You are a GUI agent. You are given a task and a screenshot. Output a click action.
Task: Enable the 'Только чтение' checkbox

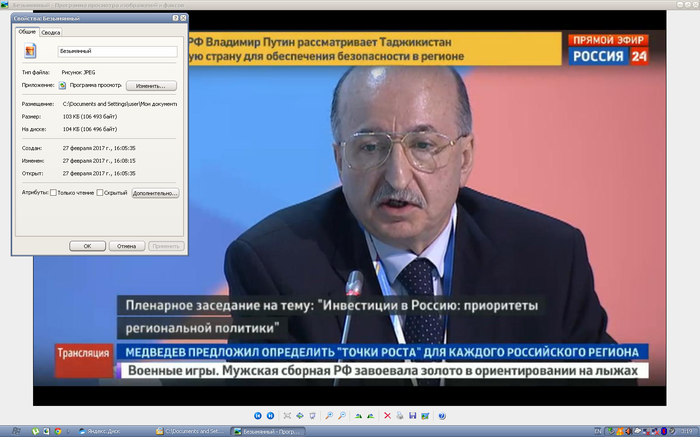pyautogui.click(x=53, y=192)
